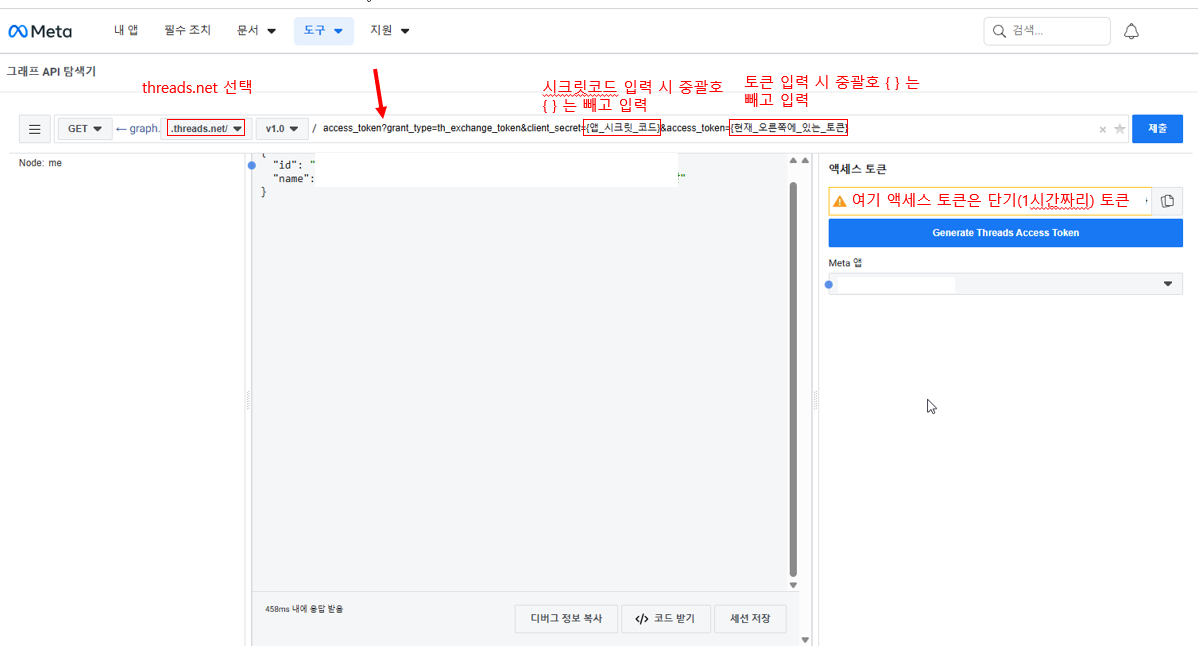Click 디버그 정보 복사 button

[566, 618]
